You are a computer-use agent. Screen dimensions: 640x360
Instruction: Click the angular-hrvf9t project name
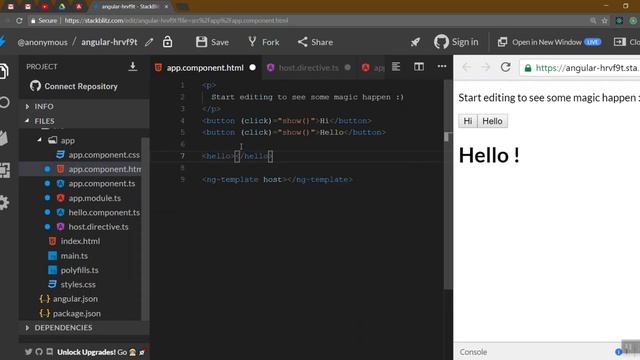tap(109, 42)
